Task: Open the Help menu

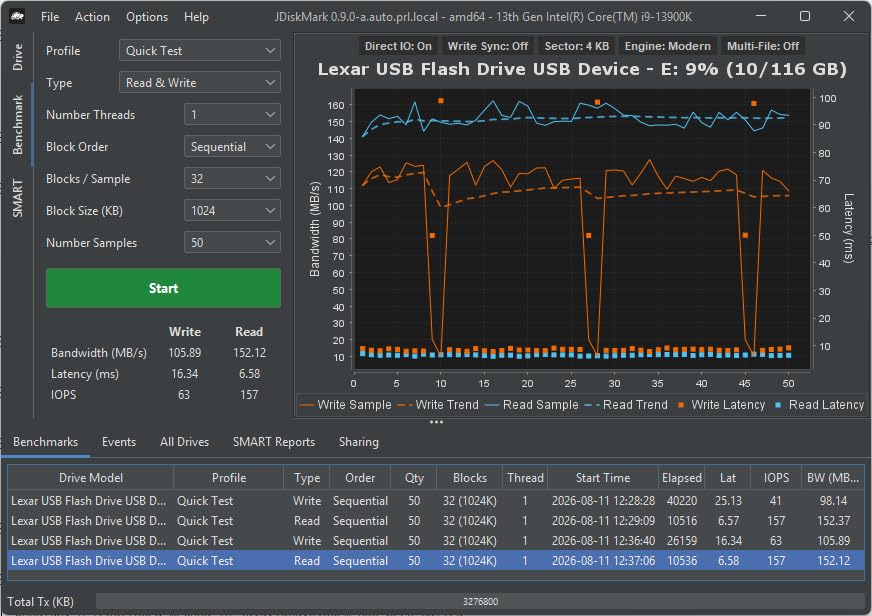Action: 196,17
